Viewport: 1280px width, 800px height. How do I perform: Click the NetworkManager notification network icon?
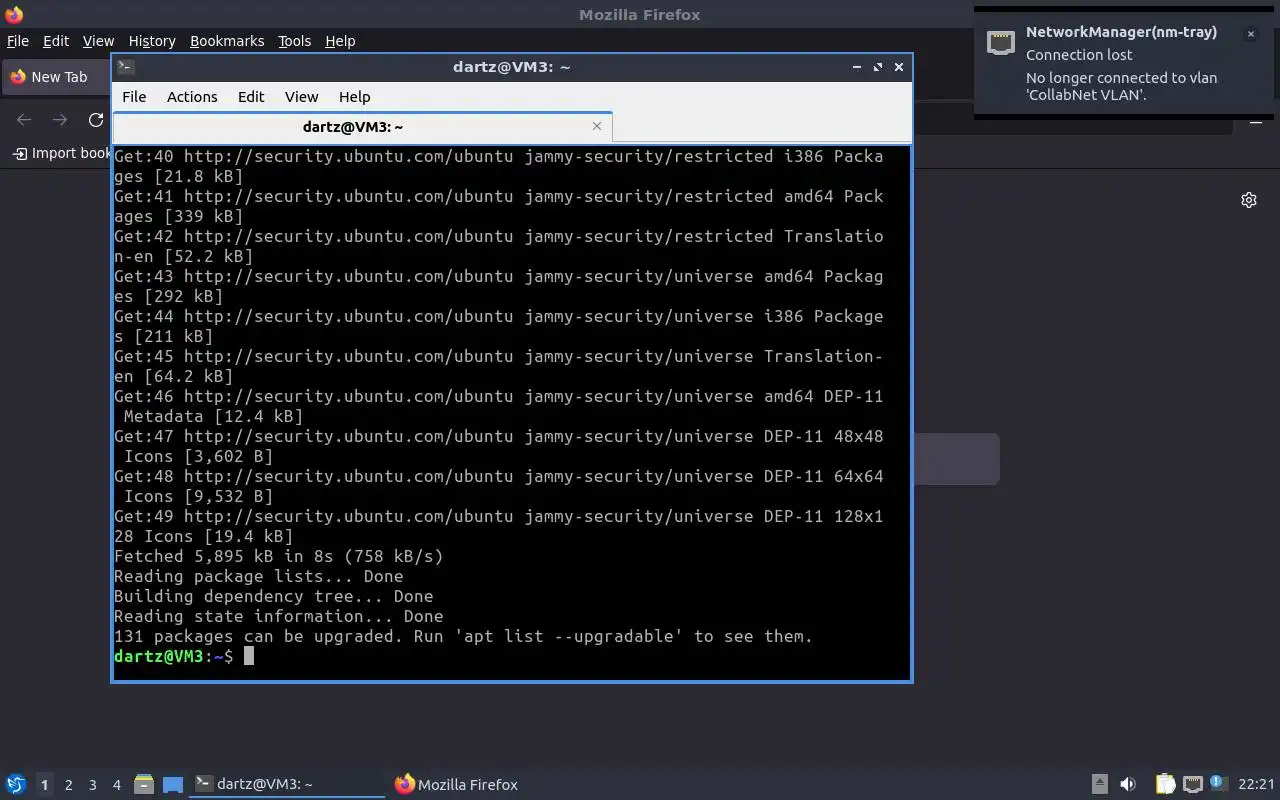click(1001, 42)
